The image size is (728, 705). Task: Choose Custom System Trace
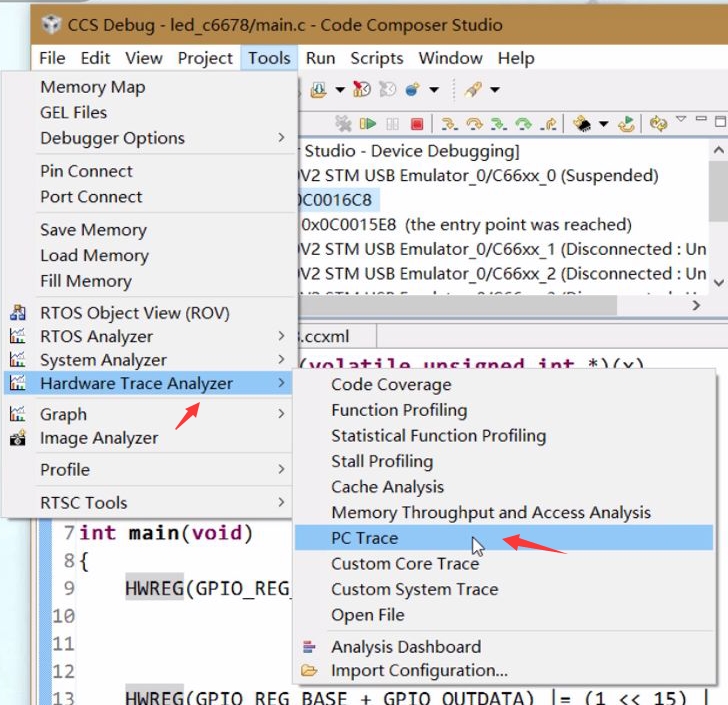pos(504,589)
